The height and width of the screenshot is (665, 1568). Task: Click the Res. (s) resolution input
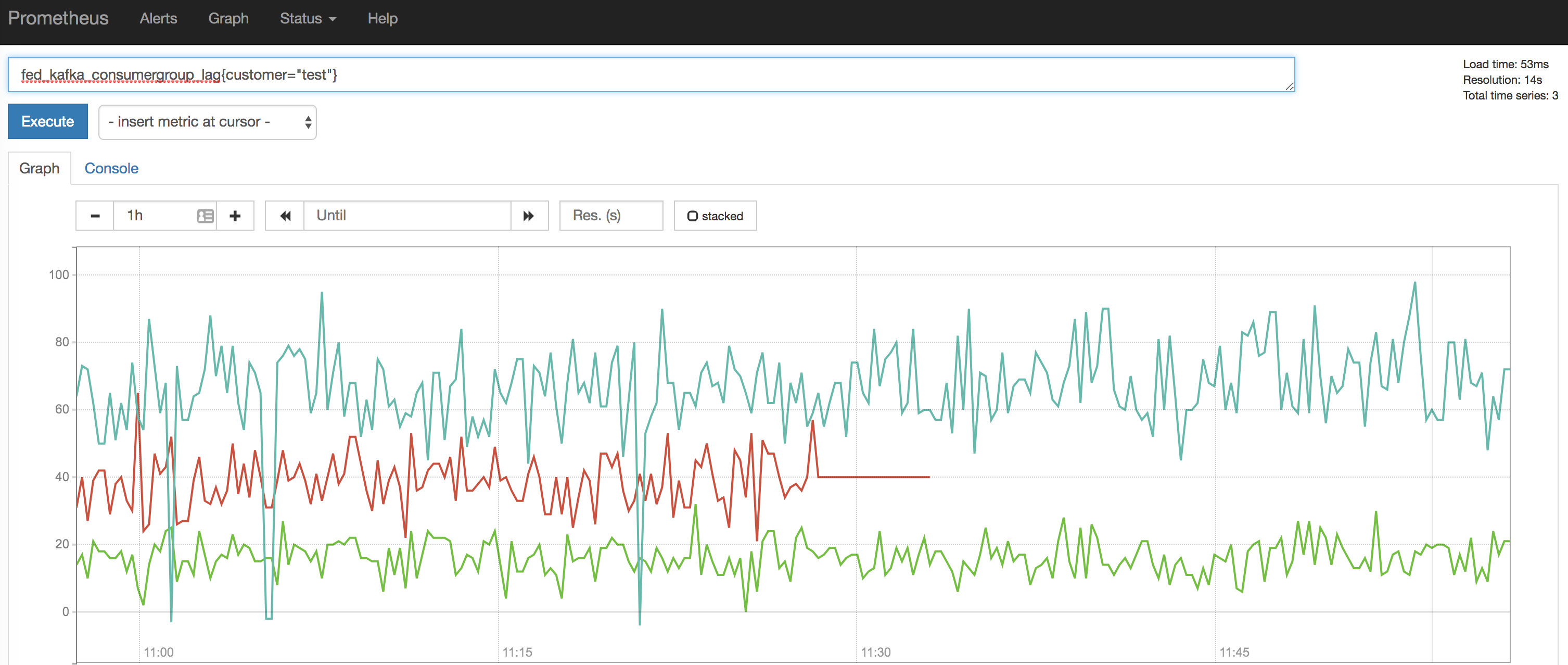[x=610, y=216]
